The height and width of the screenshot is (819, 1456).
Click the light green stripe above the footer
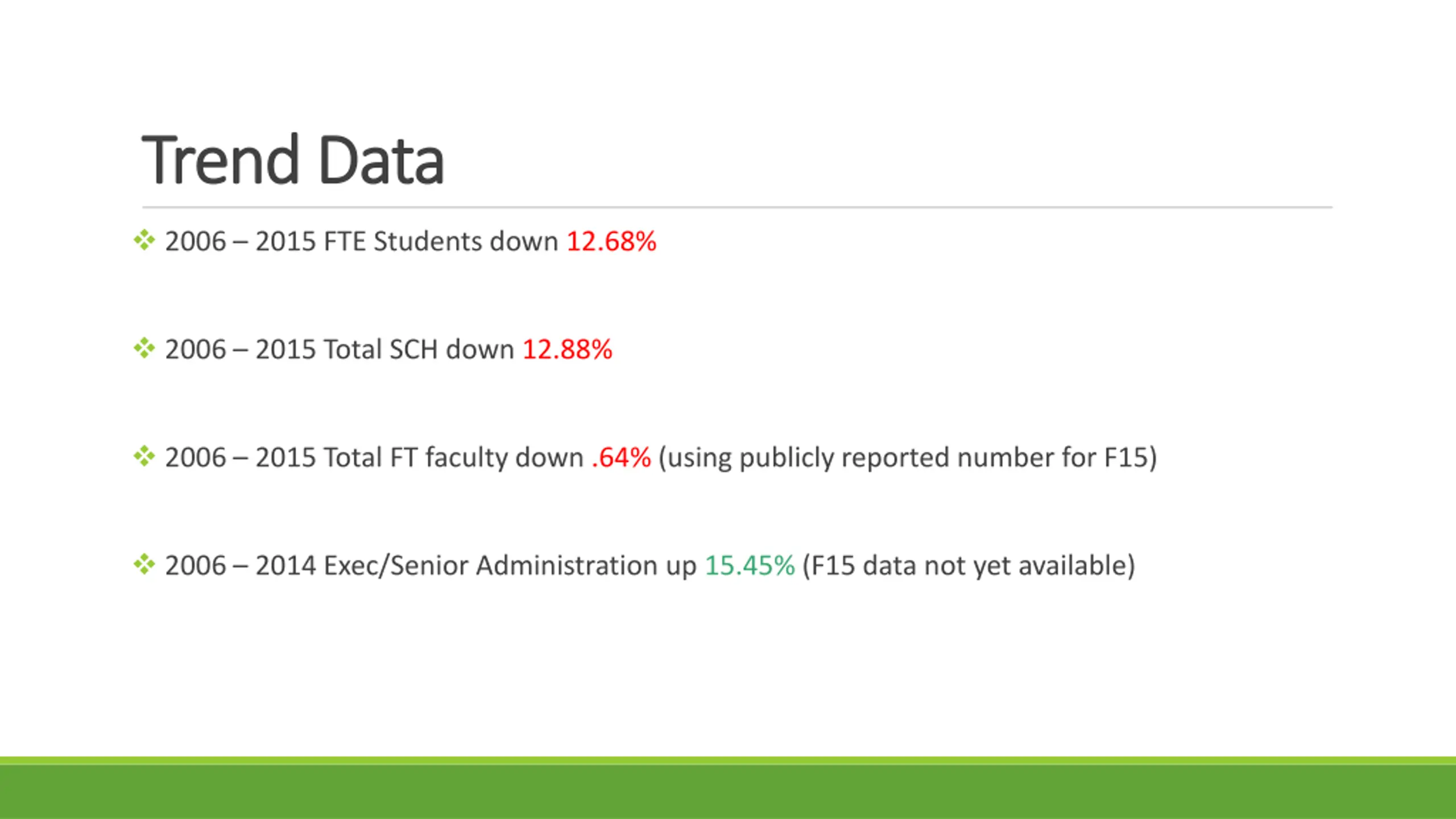pos(728,761)
